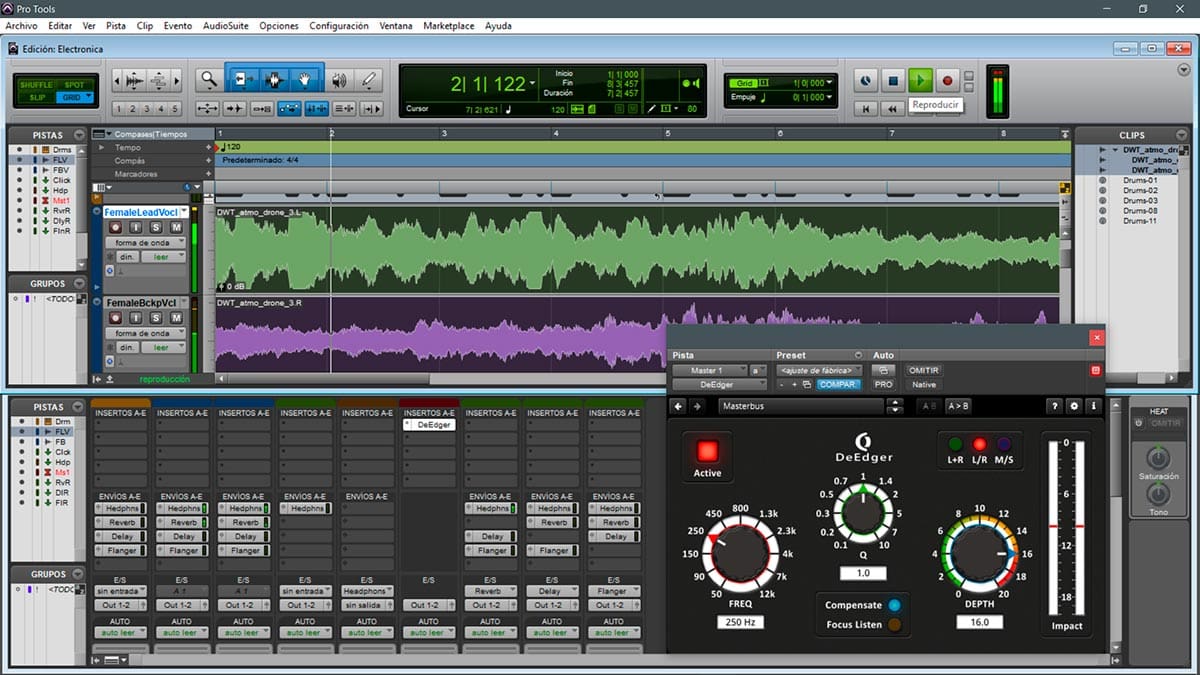Select the Grabber hand tool

tap(307, 80)
